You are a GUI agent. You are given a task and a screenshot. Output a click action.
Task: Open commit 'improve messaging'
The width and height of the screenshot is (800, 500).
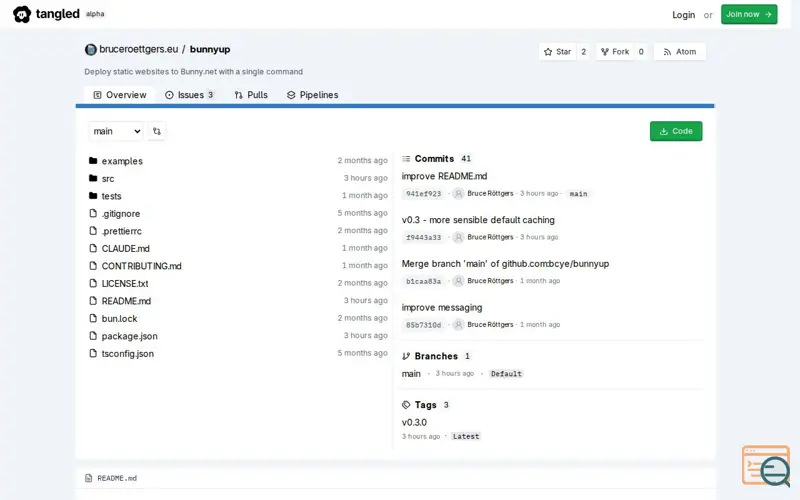[x=441, y=308]
